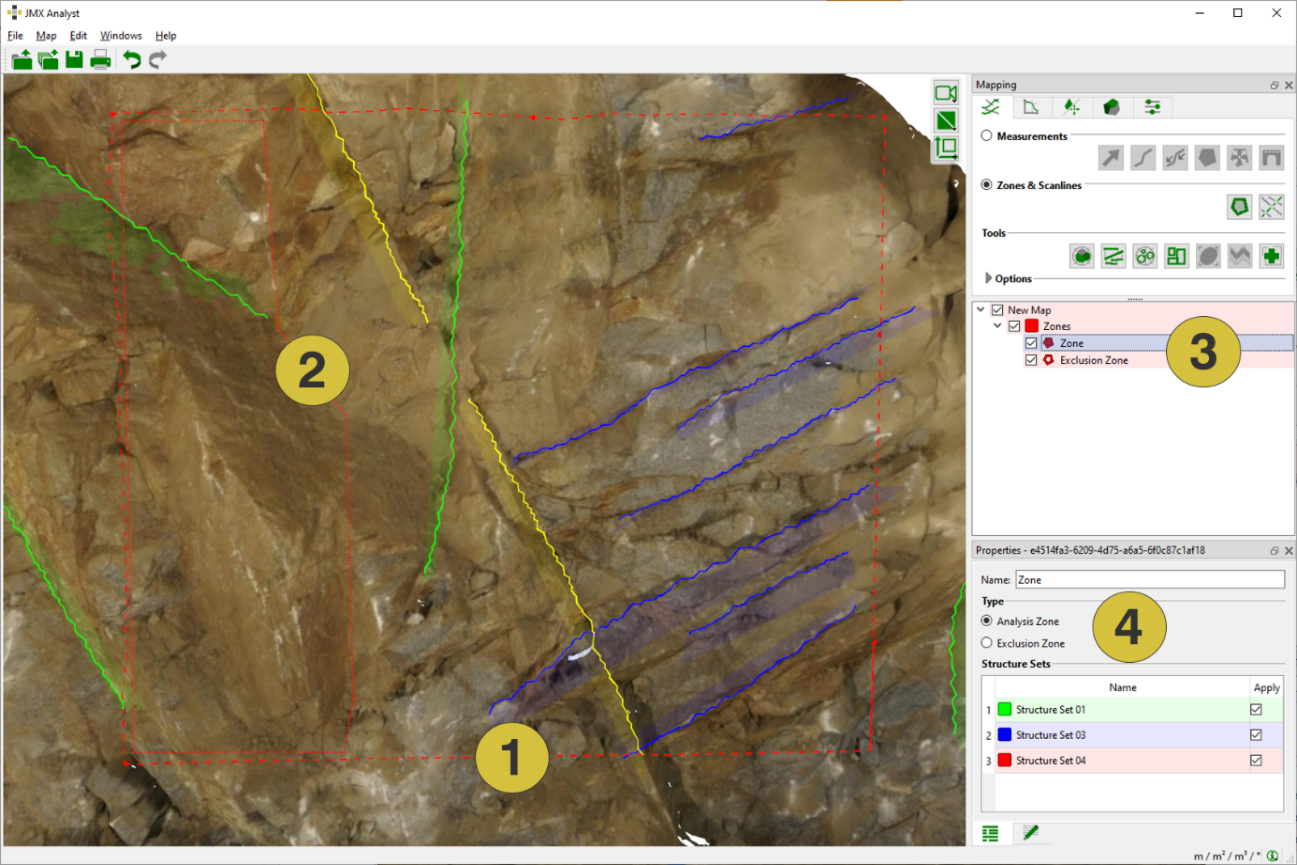Image resolution: width=1297 pixels, height=865 pixels.
Task: Switch to the Properties list tab
Action: [x=991, y=832]
